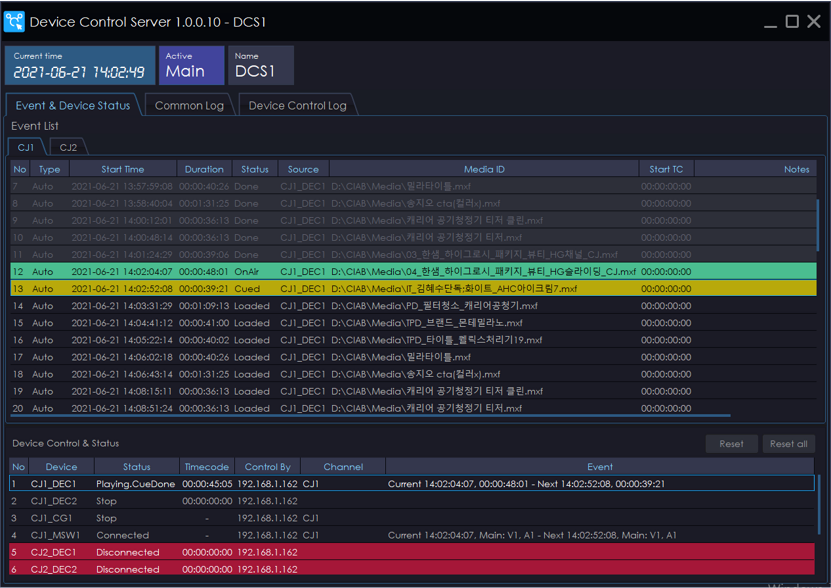Click the Active Main status panel

191,65
